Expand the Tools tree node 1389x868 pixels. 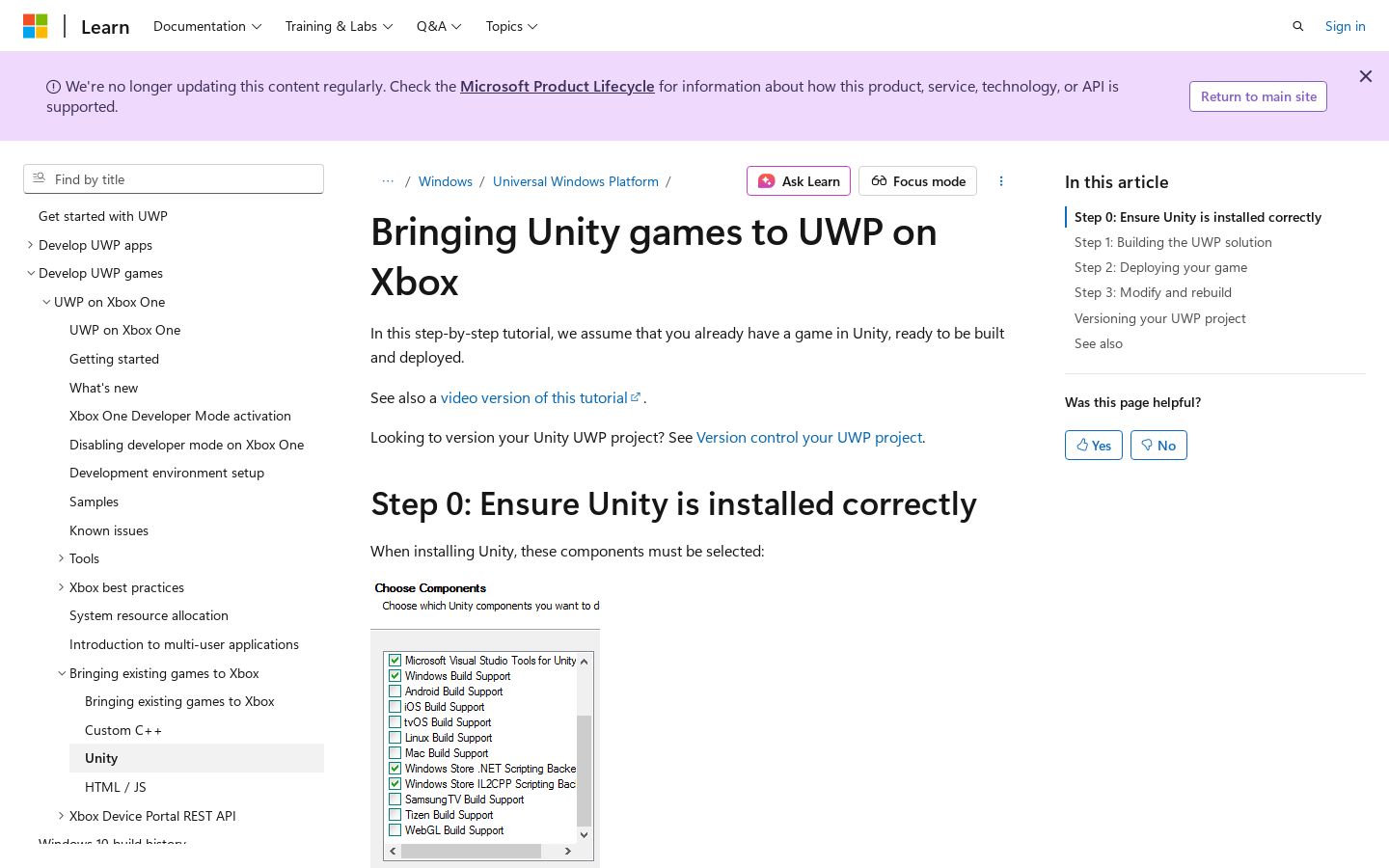[x=62, y=558]
